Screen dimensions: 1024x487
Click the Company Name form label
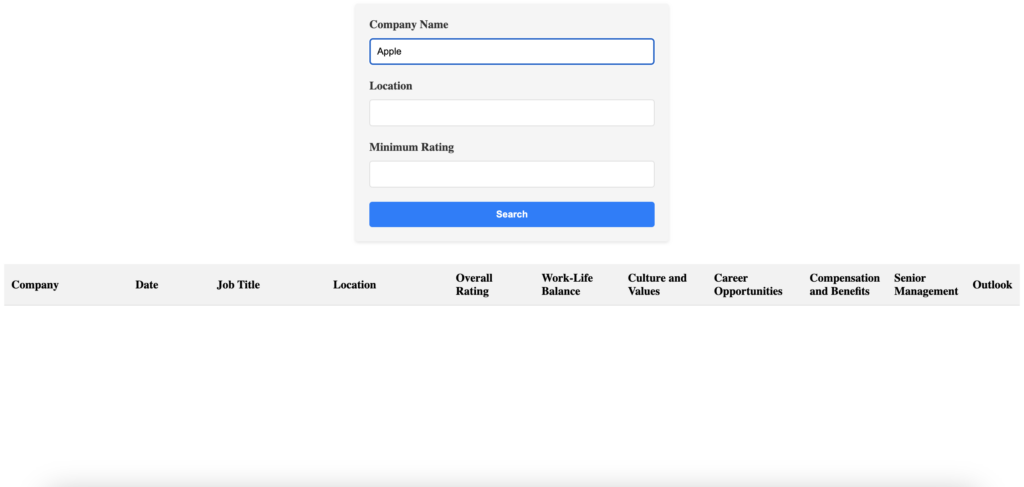point(408,24)
